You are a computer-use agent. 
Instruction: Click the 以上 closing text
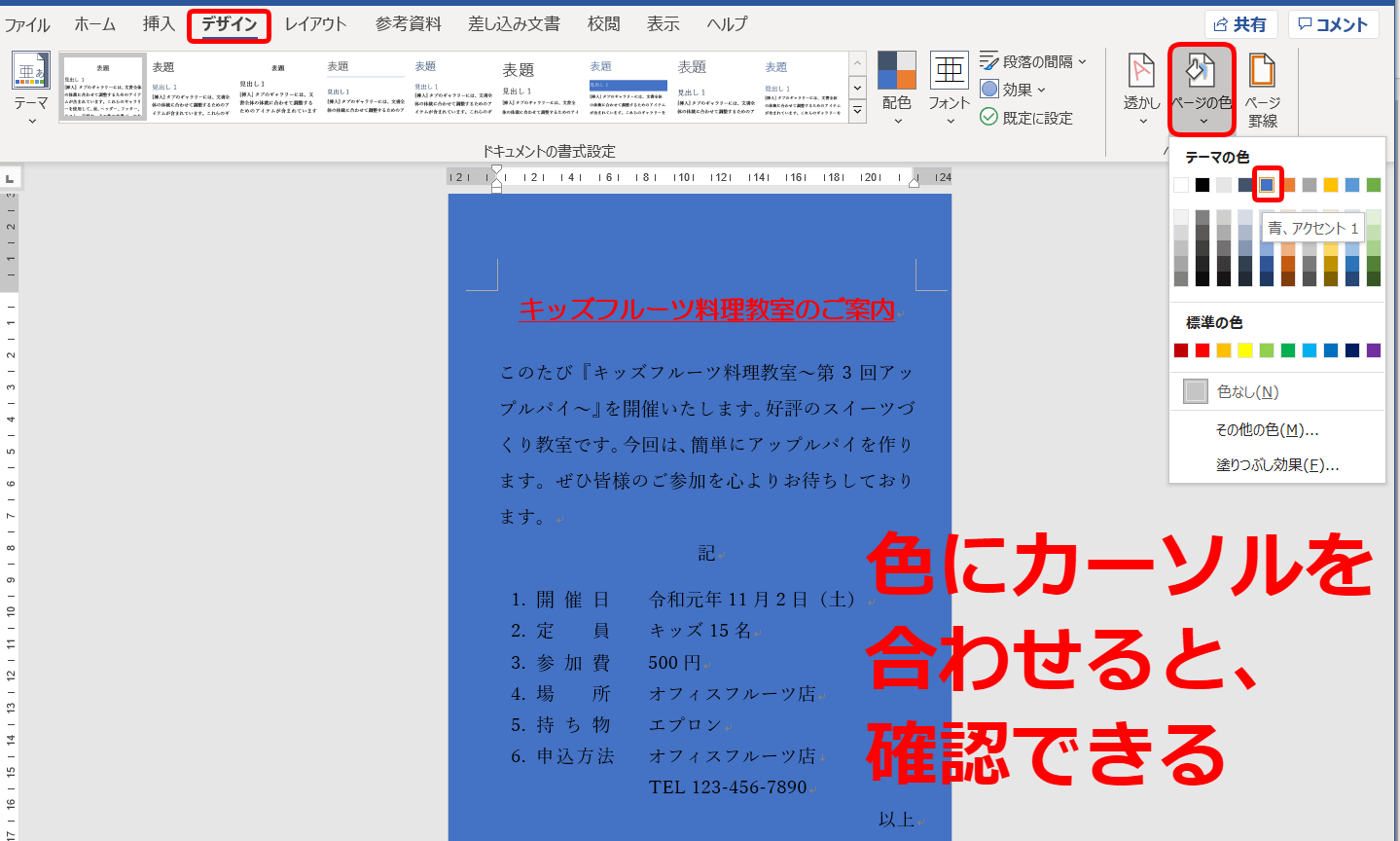point(896,820)
